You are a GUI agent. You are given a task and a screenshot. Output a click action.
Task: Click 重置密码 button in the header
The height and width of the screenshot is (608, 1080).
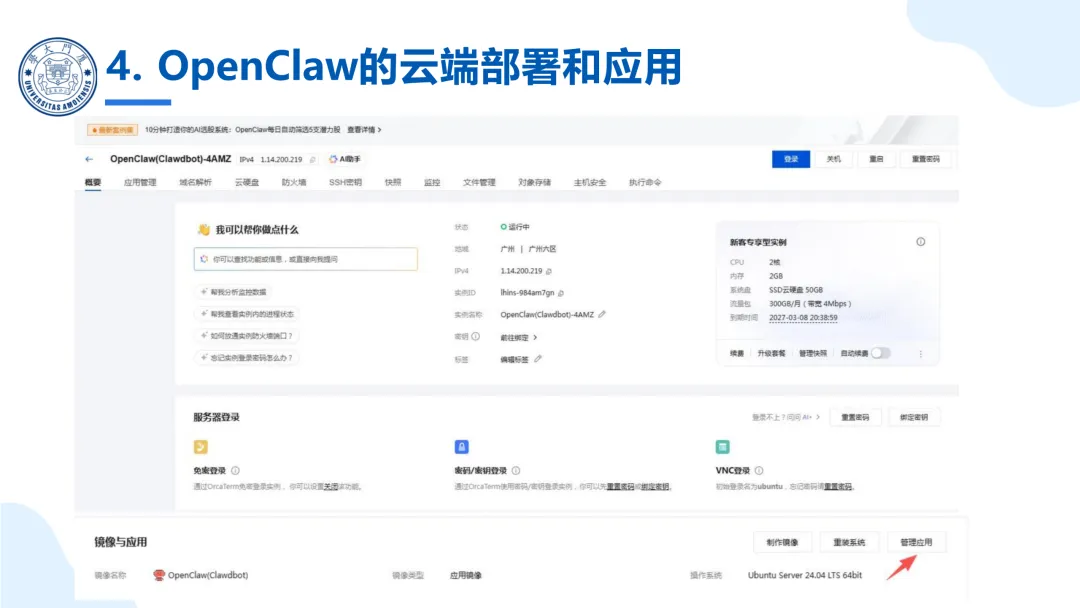point(926,159)
